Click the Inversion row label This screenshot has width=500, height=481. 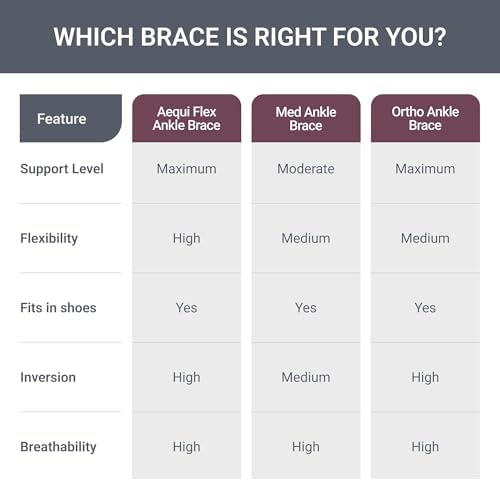point(48,377)
